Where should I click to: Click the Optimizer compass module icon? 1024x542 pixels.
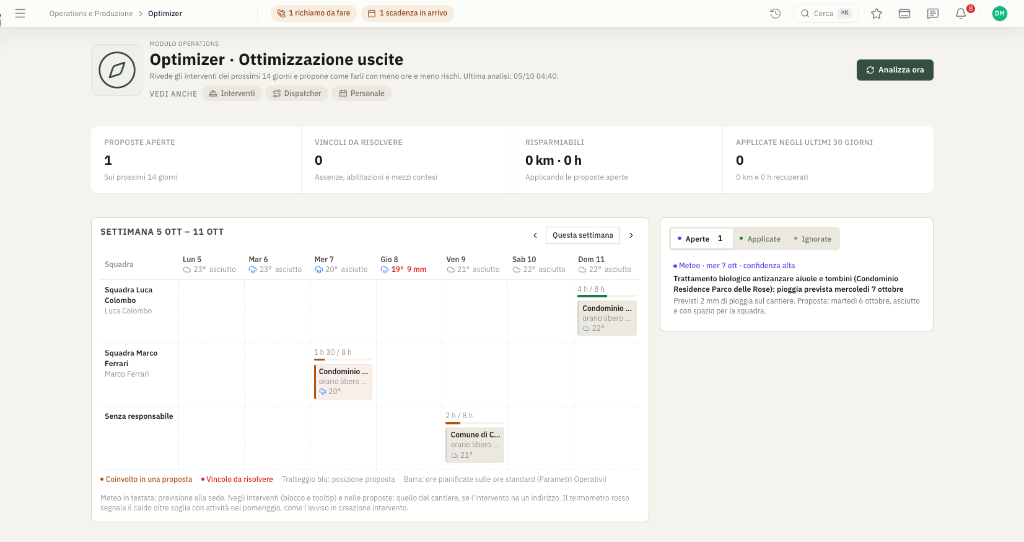point(117,70)
